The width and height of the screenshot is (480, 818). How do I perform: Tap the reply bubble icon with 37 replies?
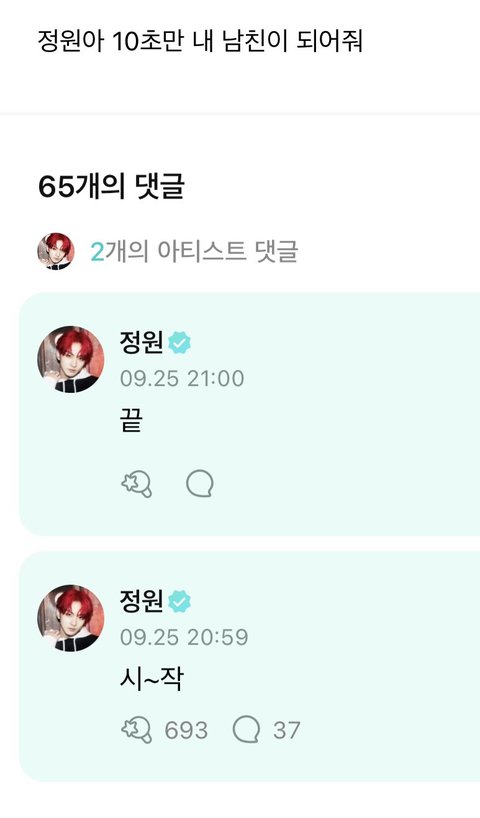point(246,730)
